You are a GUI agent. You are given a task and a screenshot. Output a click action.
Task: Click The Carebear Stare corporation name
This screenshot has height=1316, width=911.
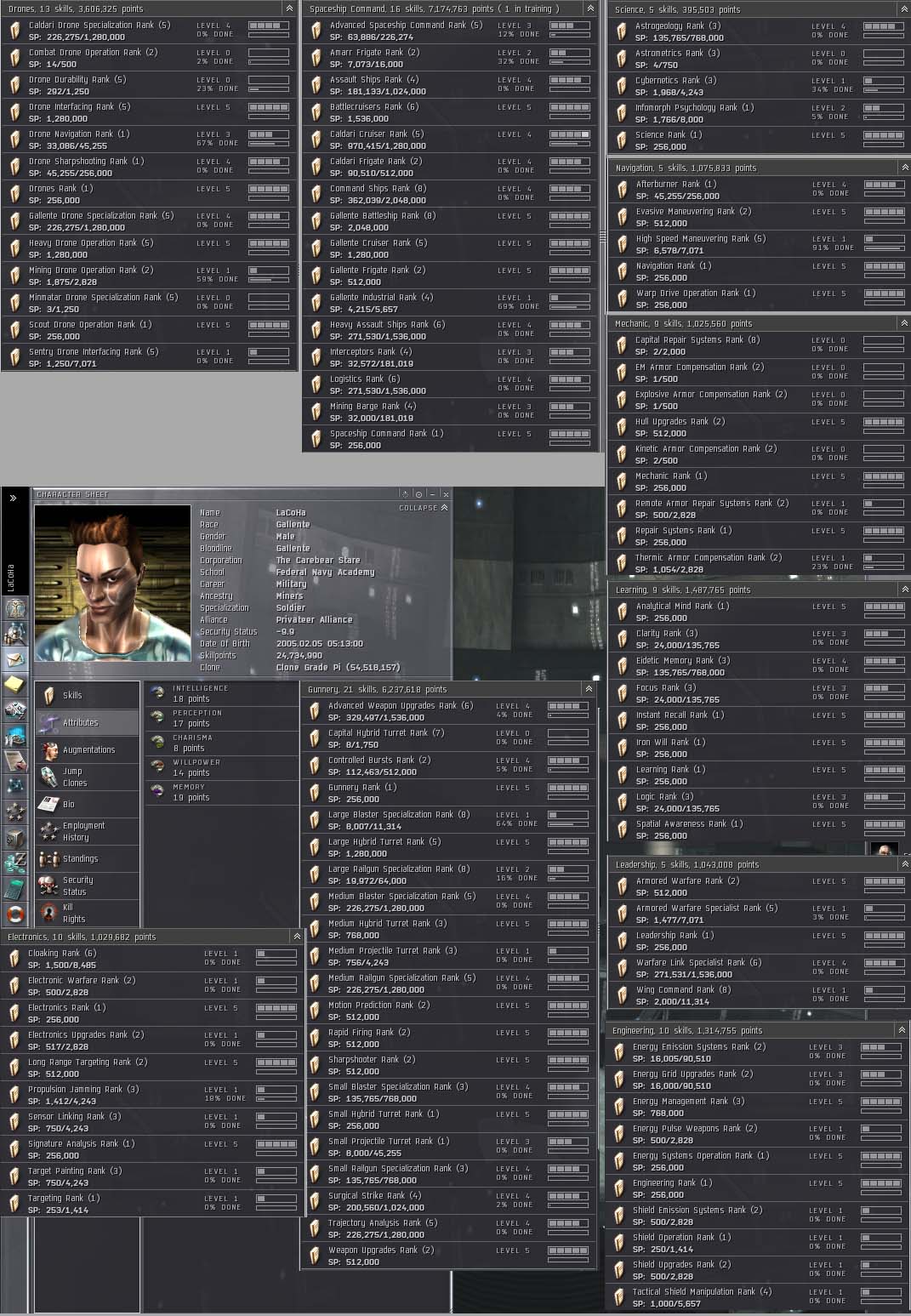tap(318, 560)
